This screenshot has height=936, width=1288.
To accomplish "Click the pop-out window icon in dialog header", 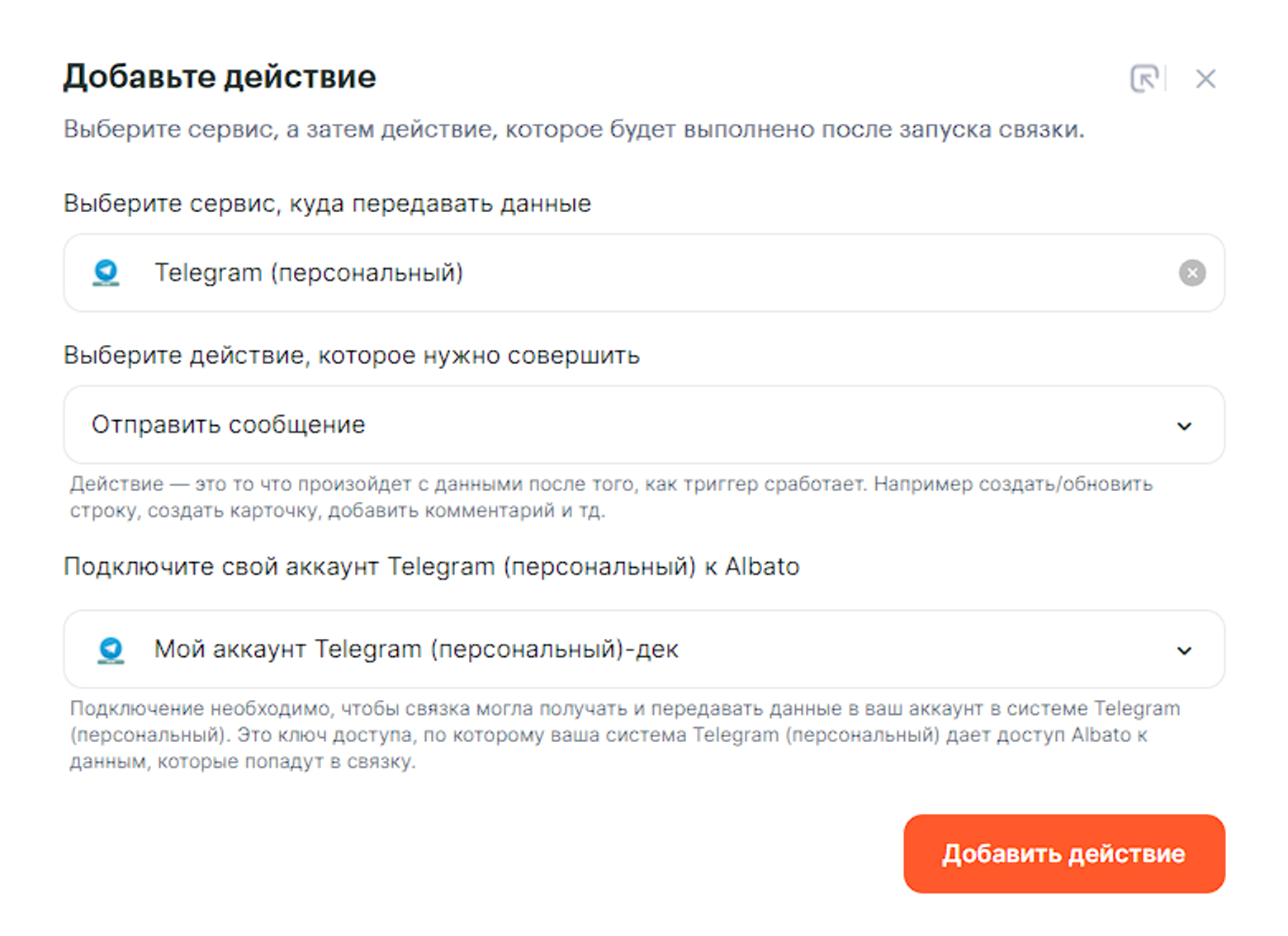I will pyautogui.click(x=1144, y=79).
